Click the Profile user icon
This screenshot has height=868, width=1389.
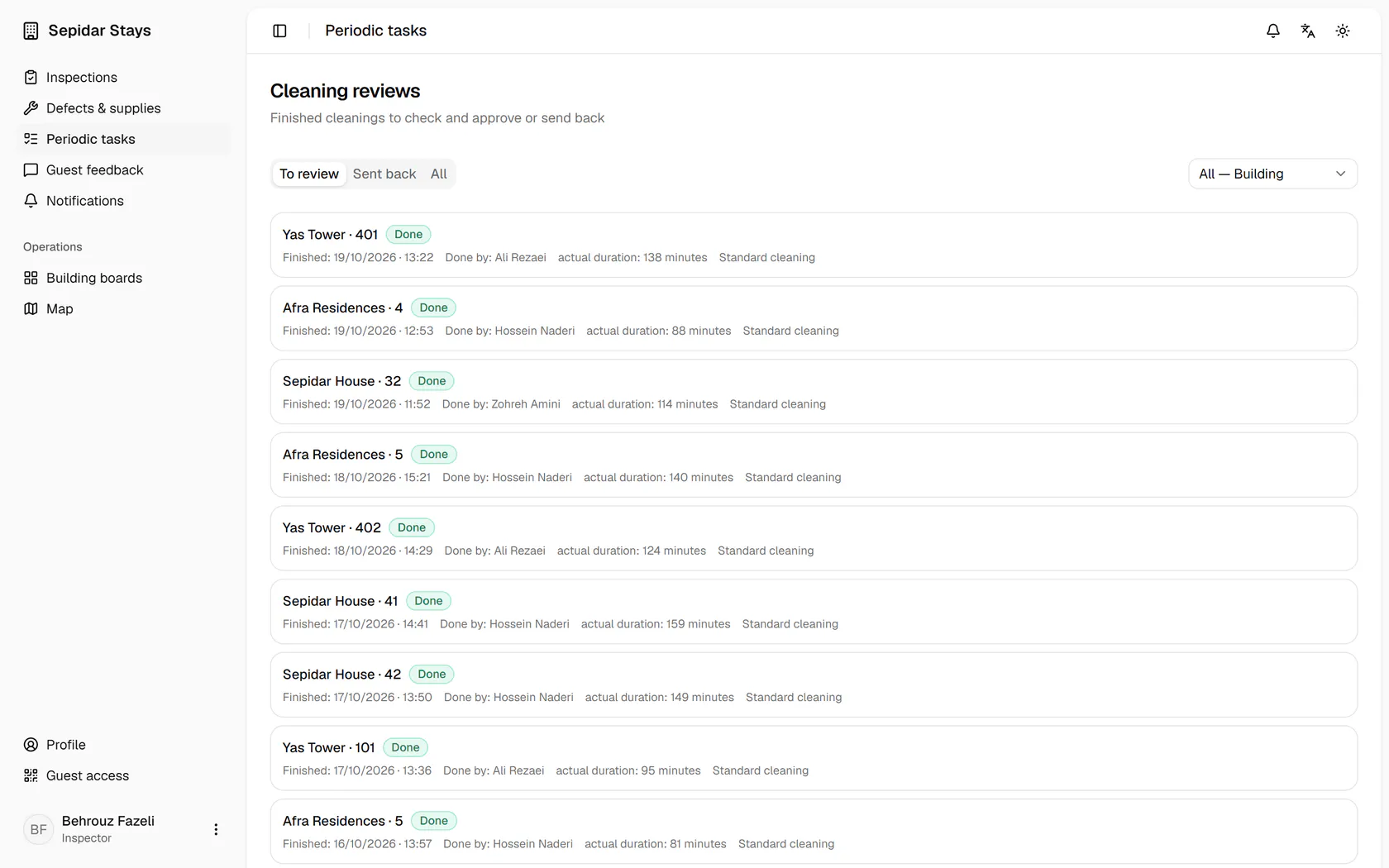pyautogui.click(x=31, y=745)
